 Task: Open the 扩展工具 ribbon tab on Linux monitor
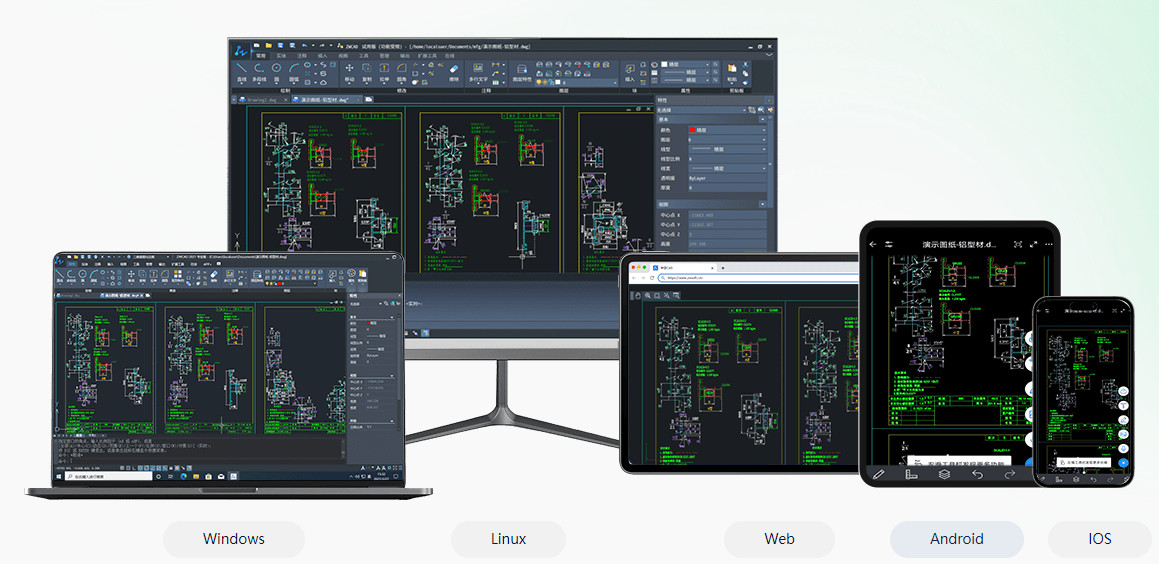point(427,55)
